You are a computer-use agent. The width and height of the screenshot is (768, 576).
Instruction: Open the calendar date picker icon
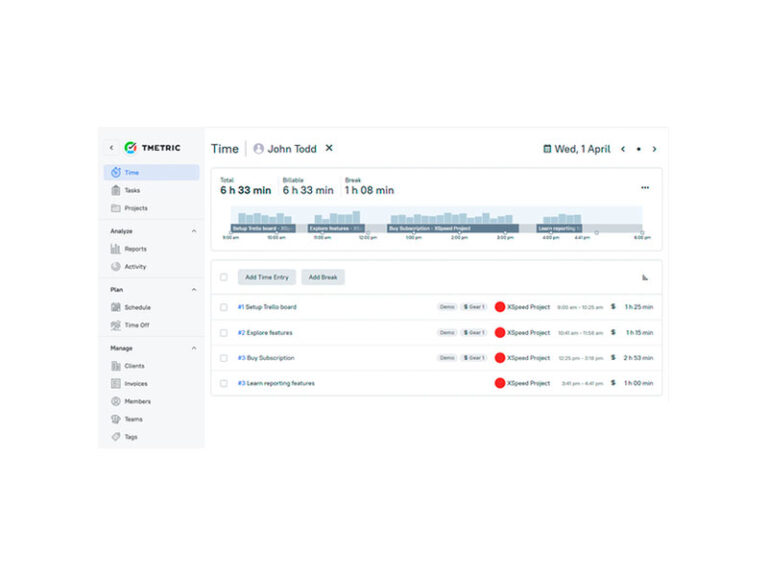[x=547, y=148]
